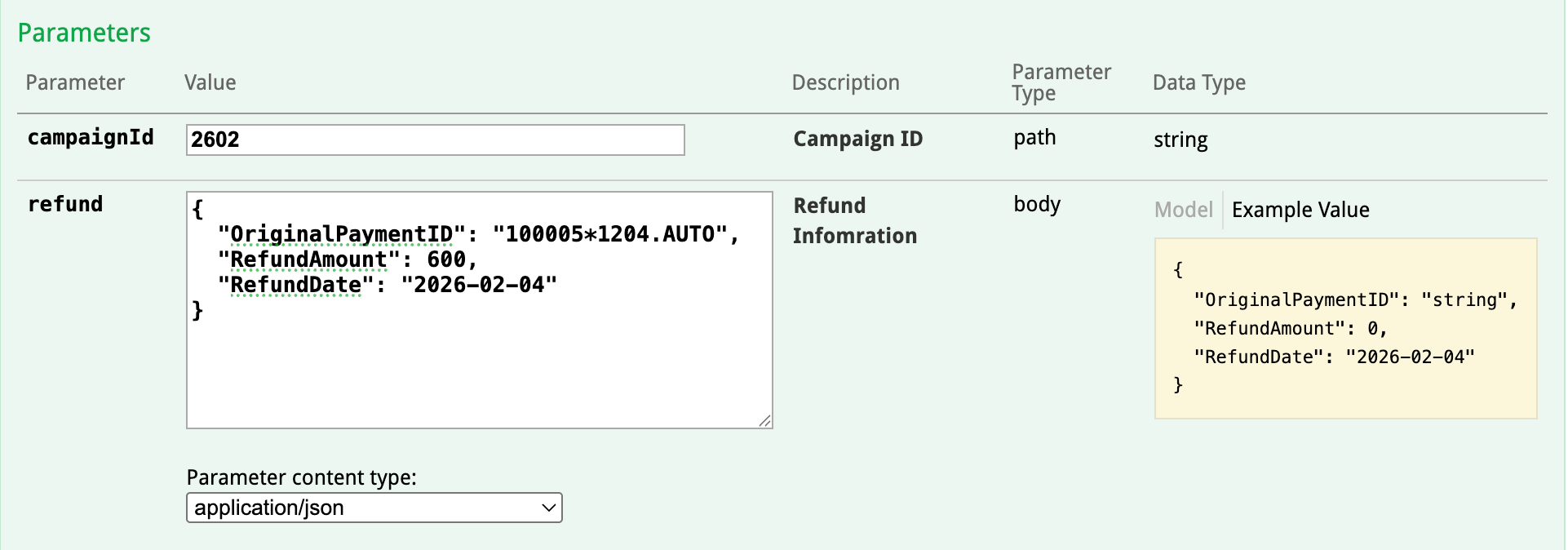This screenshot has height=550, width=1568.
Task: Click the Value column header
Action: [x=210, y=82]
